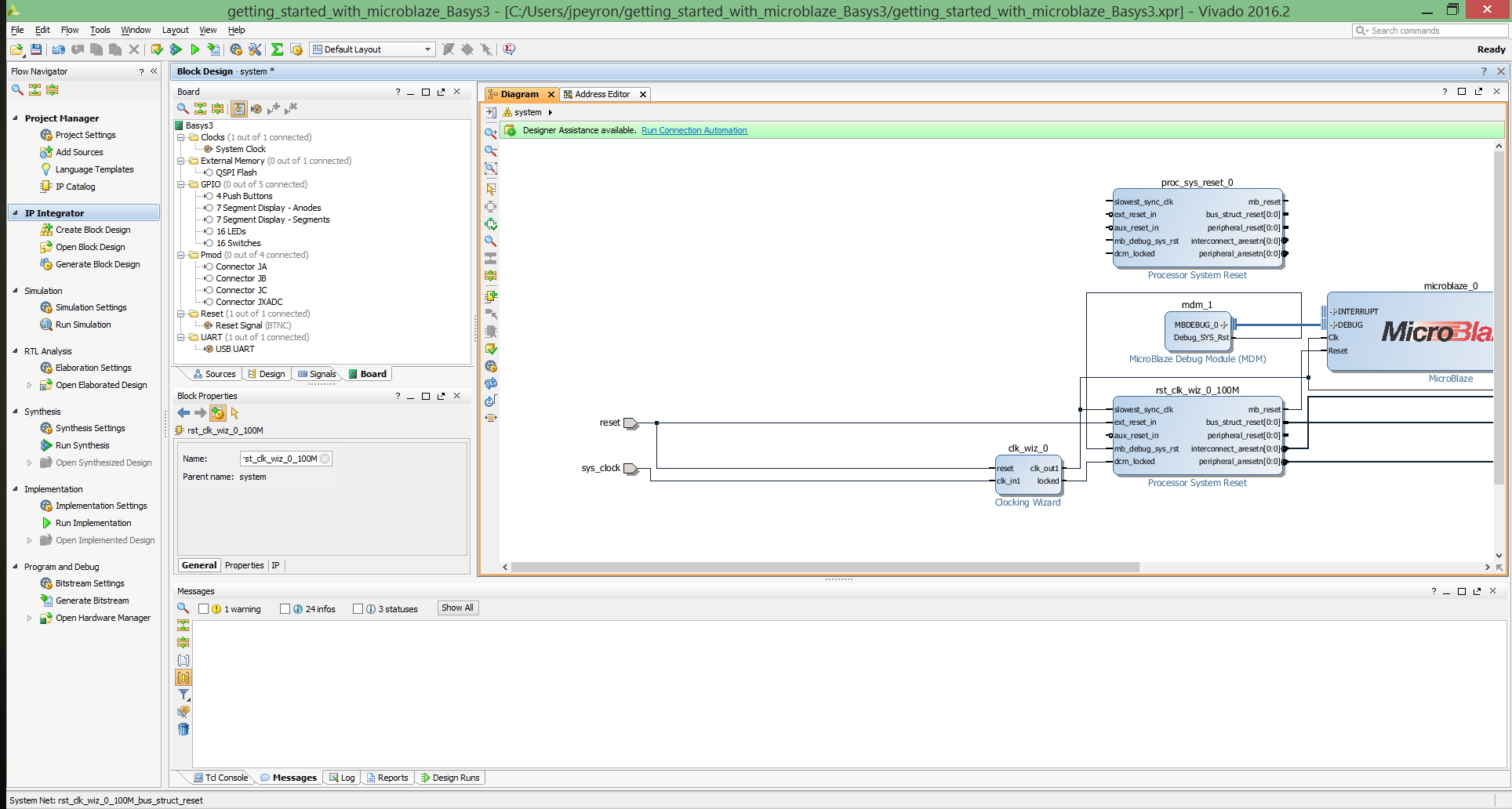Click the regenerate layout icon in diagram toolbar

click(x=491, y=383)
